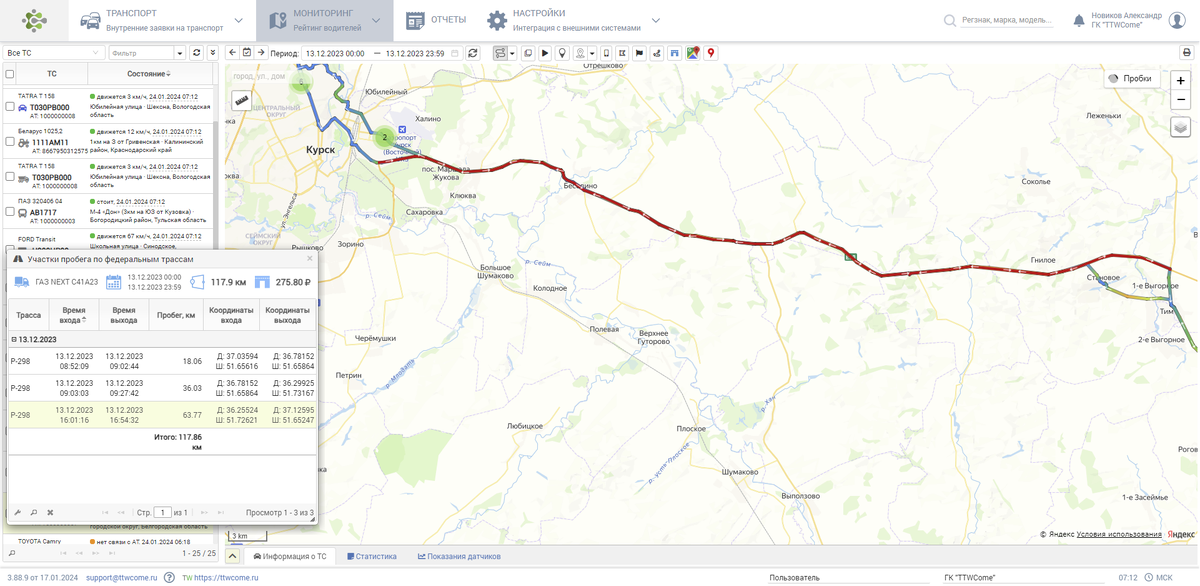Click the next period arrow
The image size is (1200, 586).
point(261,52)
